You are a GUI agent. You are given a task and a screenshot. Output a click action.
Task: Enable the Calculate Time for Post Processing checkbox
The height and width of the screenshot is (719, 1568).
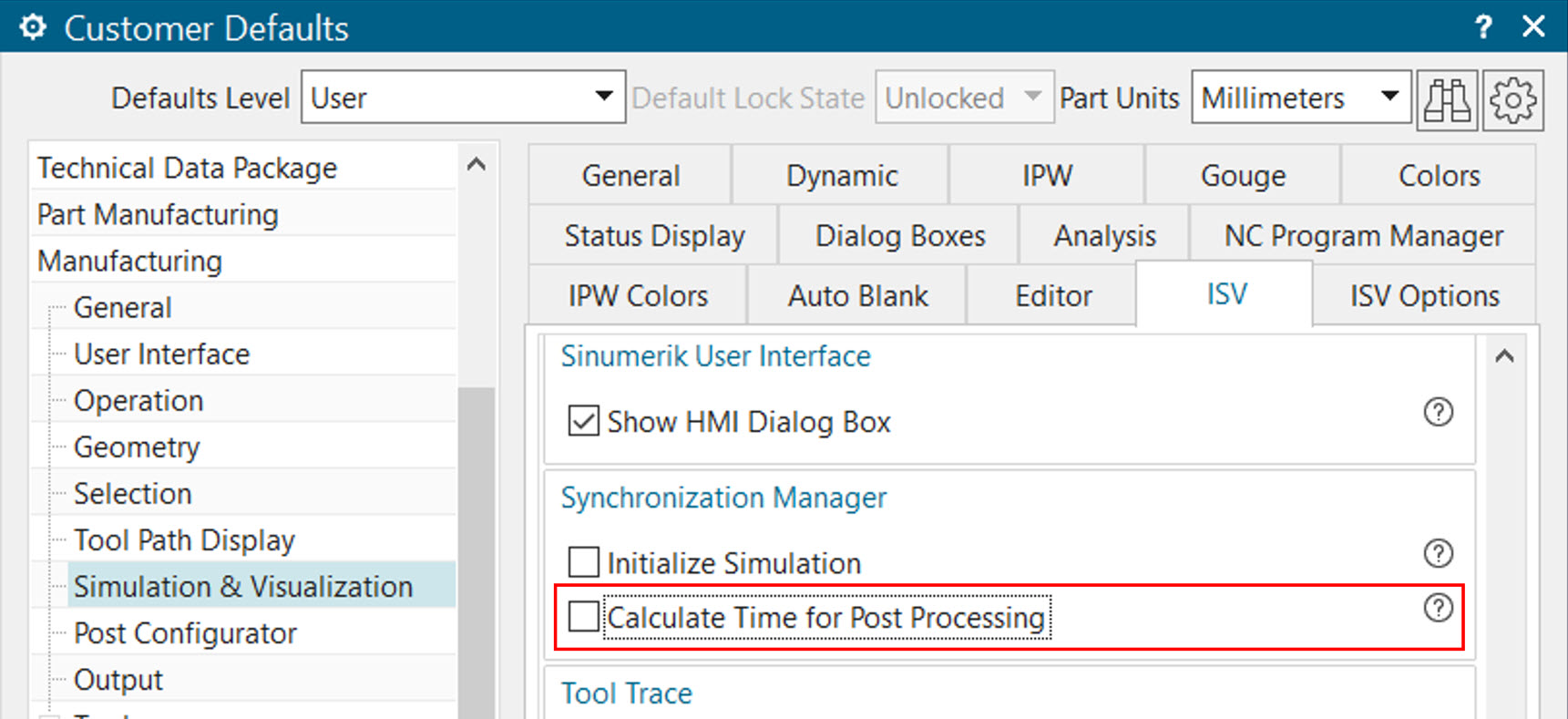tap(582, 617)
